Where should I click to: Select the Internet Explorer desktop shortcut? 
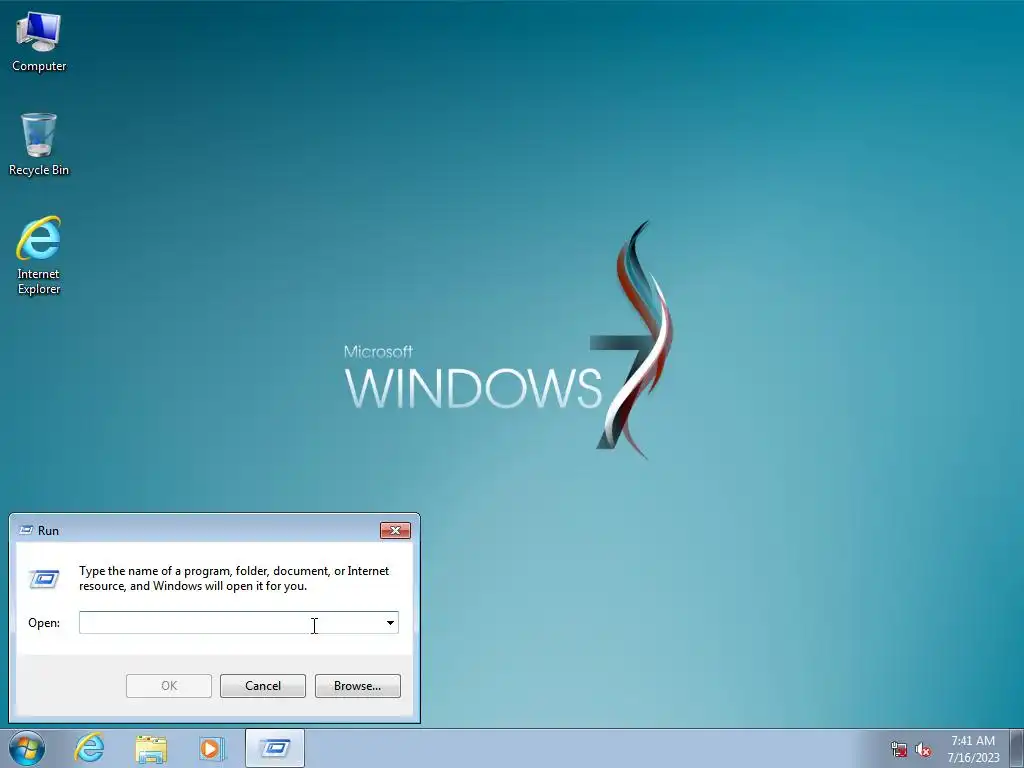point(39,255)
